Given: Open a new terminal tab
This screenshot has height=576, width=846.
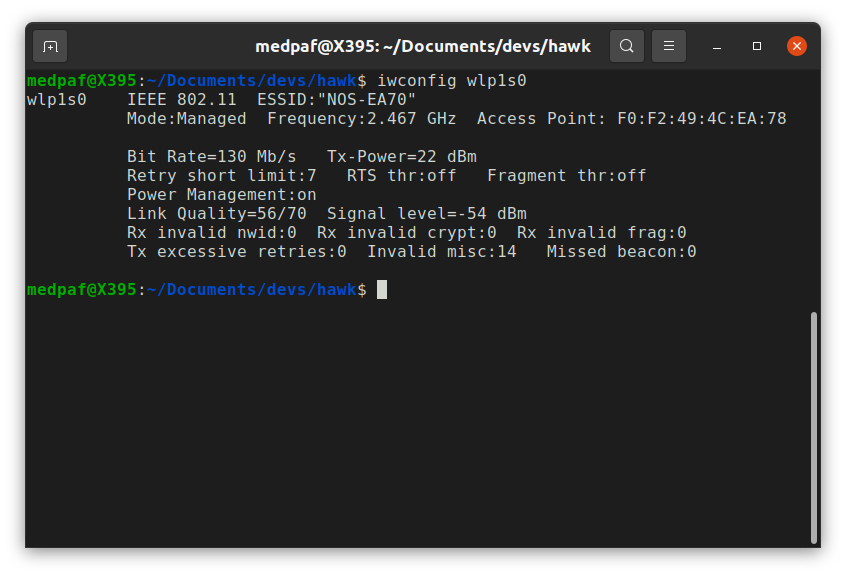Looking at the screenshot, I should (x=50, y=46).
